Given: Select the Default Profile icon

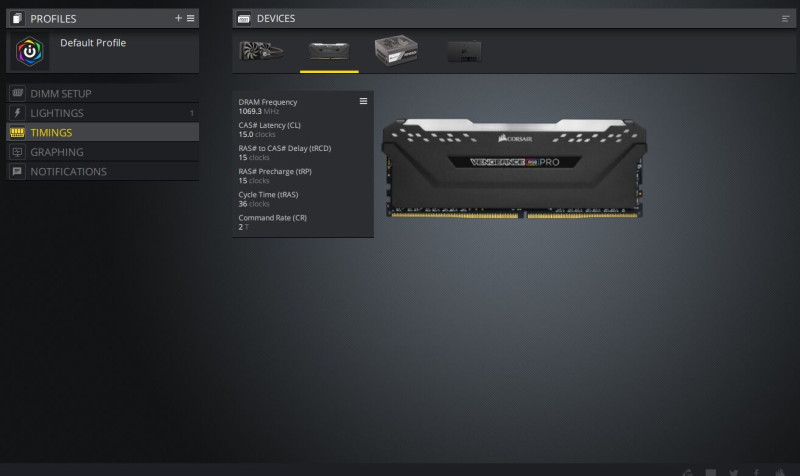Looking at the screenshot, I should point(30,52).
